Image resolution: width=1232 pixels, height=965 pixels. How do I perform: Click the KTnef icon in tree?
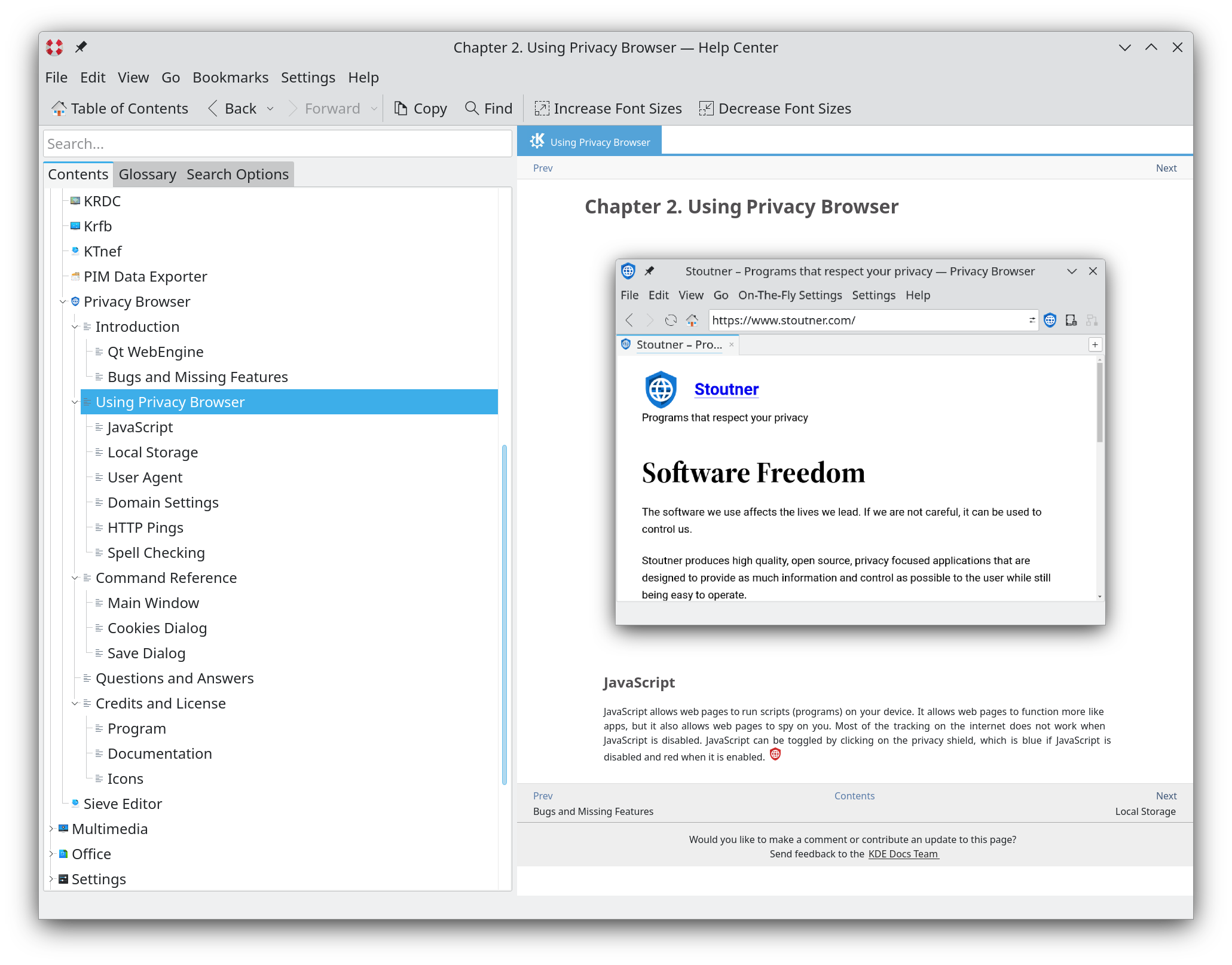click(75, 251)
